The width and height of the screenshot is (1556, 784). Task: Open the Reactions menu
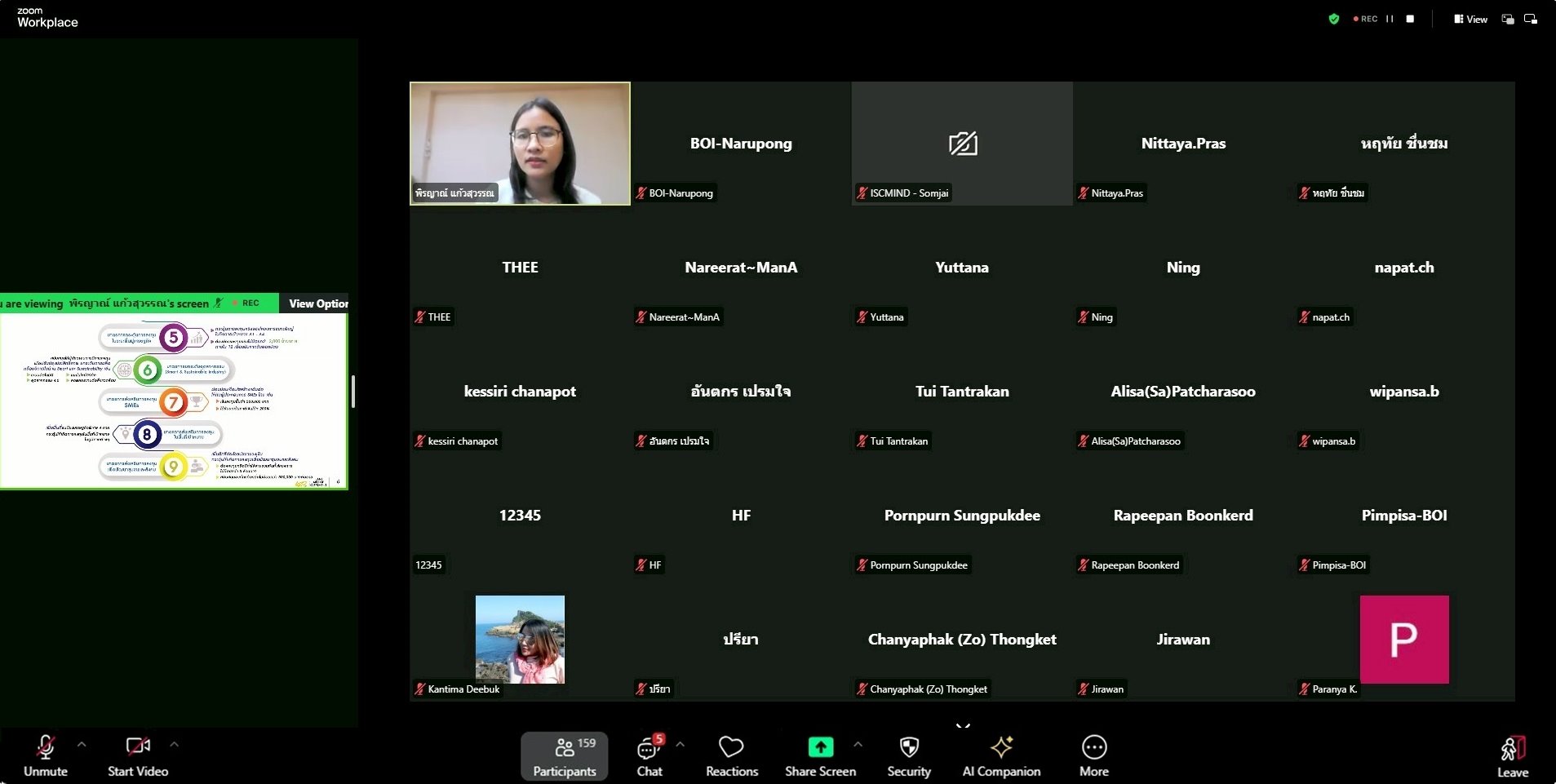pyautogui.click(x=731, y=755)
